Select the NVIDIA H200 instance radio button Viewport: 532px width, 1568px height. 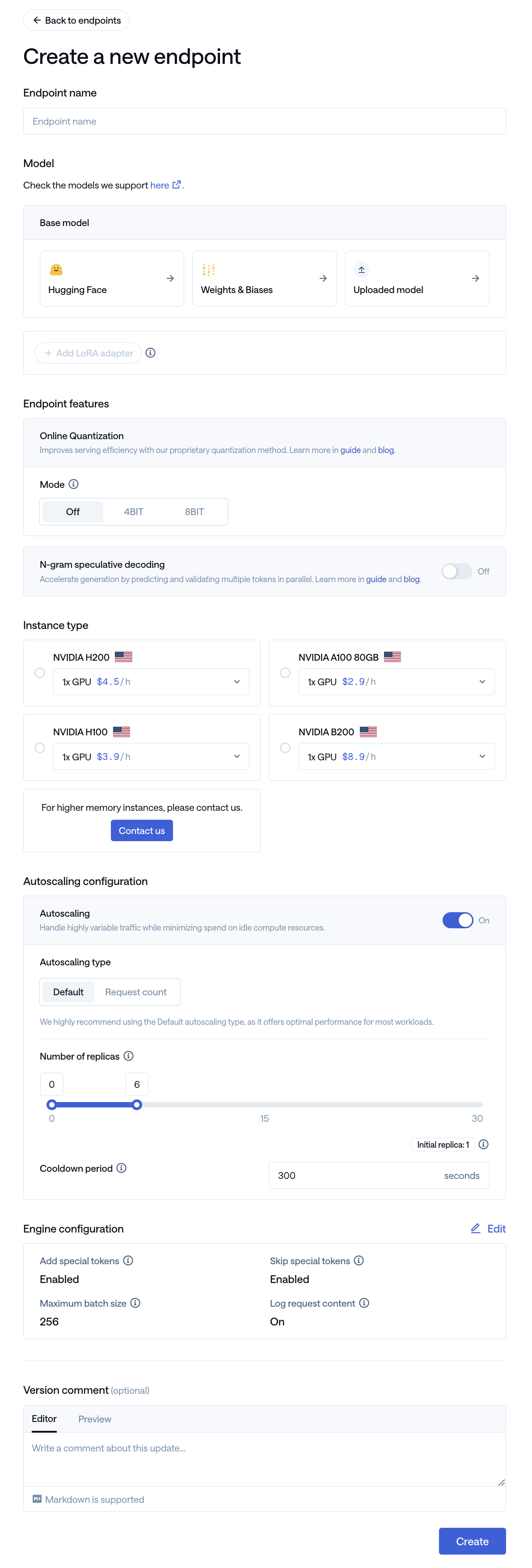(40, 673)
